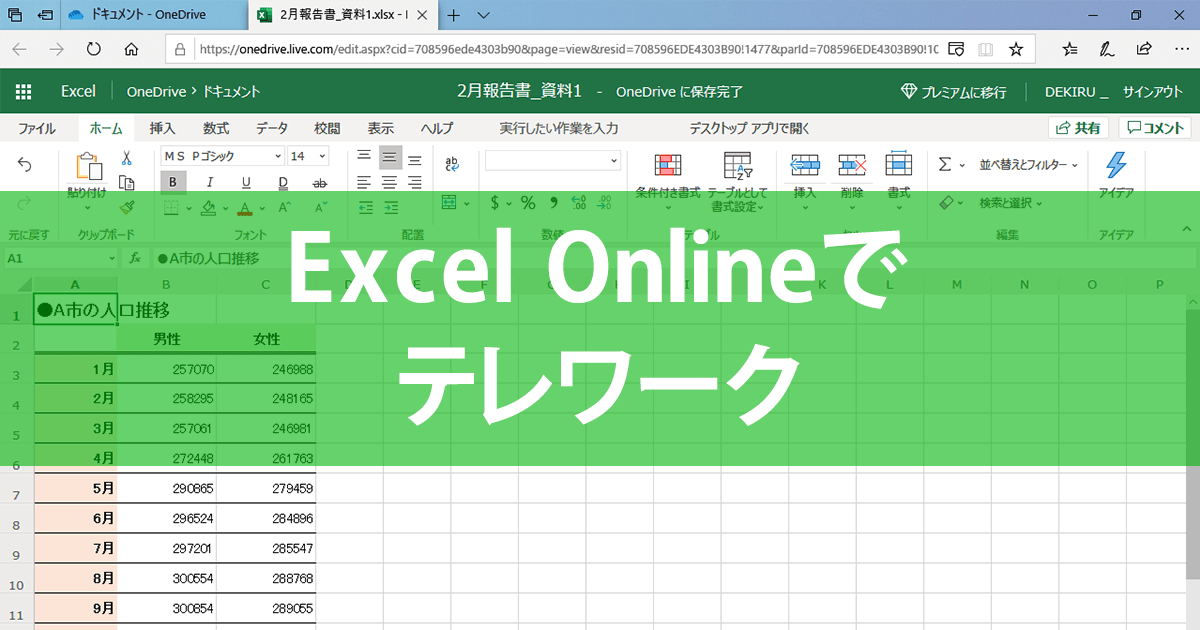Increase cell indent

pyautogui.click(x=390, y=206)
